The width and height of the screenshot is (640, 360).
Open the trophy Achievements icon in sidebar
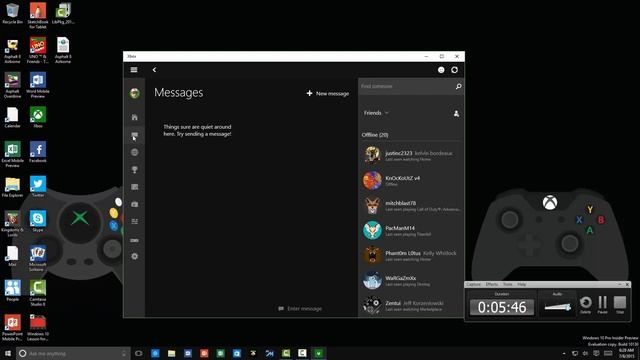(135, 170)
